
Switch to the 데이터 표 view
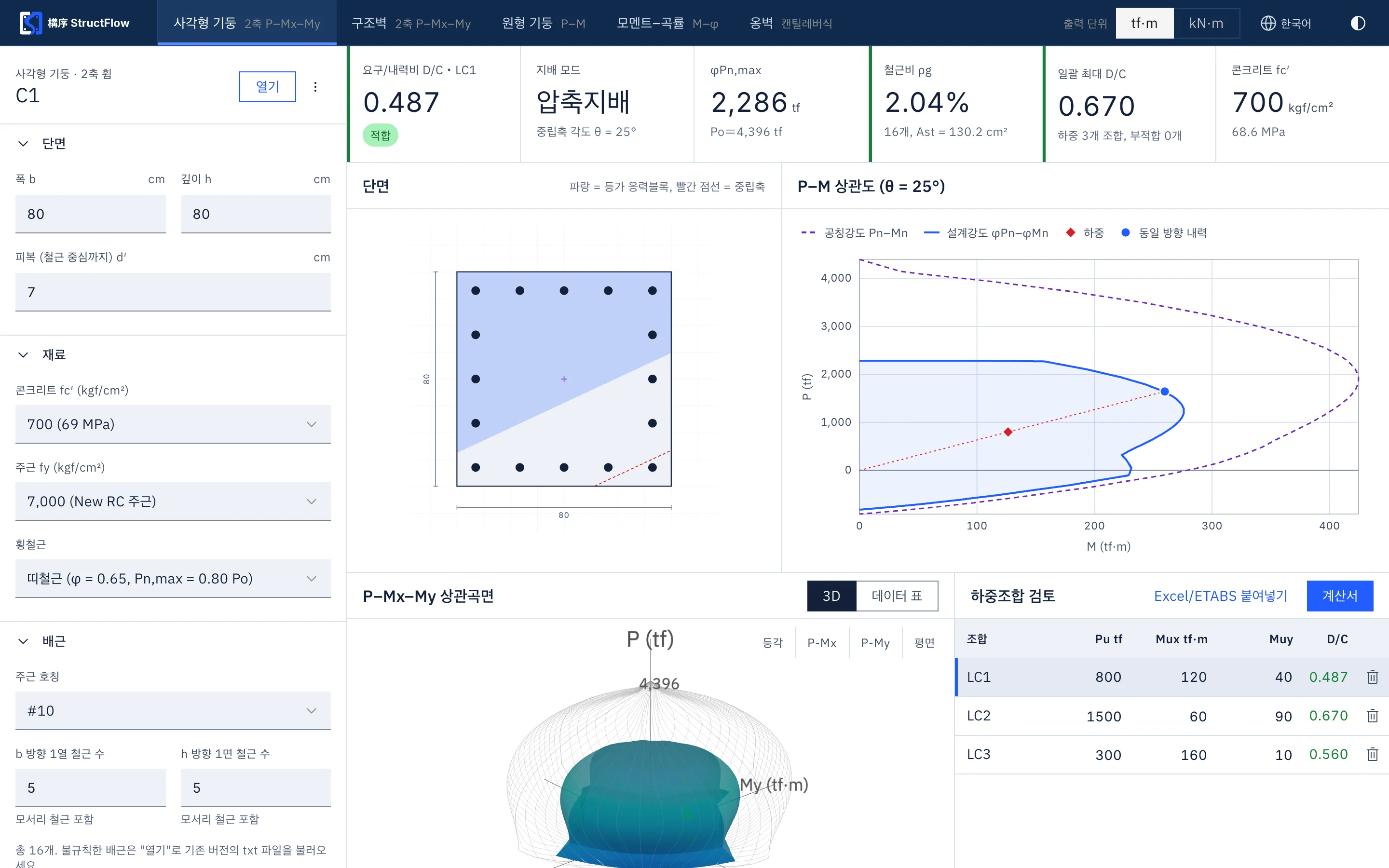click(x=897, y=596)
